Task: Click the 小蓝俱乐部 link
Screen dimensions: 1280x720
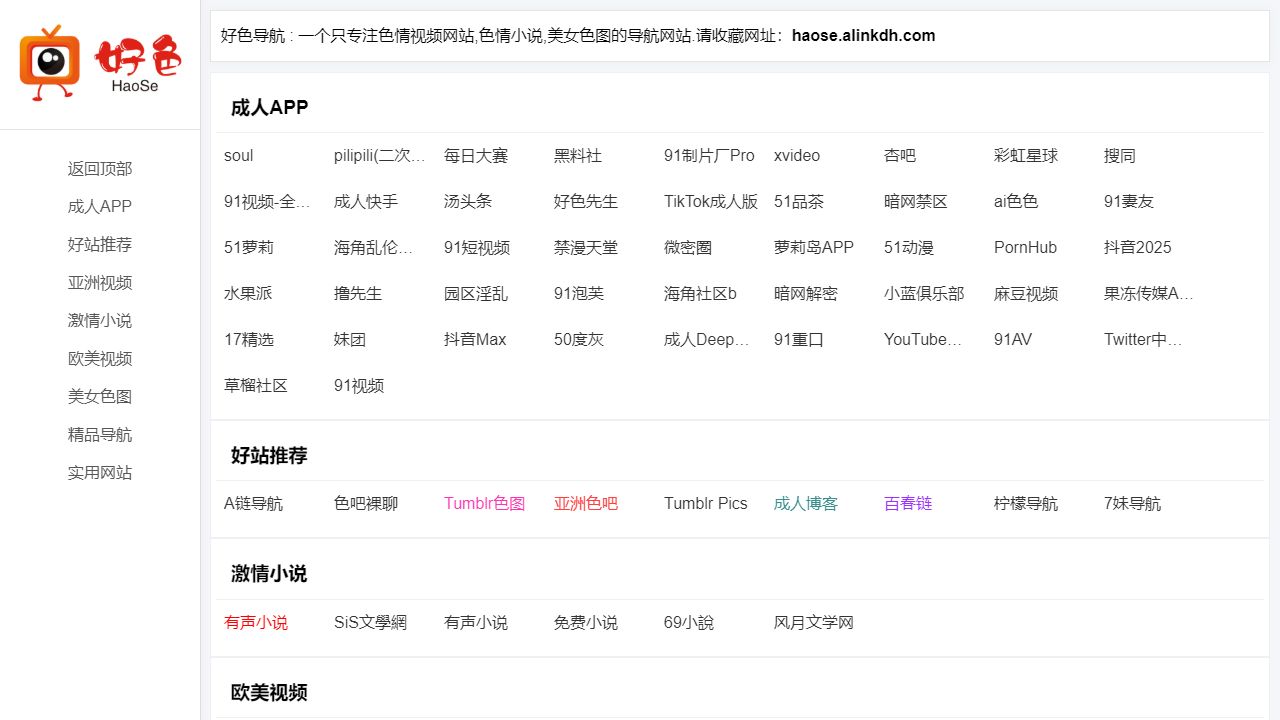Action: click(x=924, y=294)
